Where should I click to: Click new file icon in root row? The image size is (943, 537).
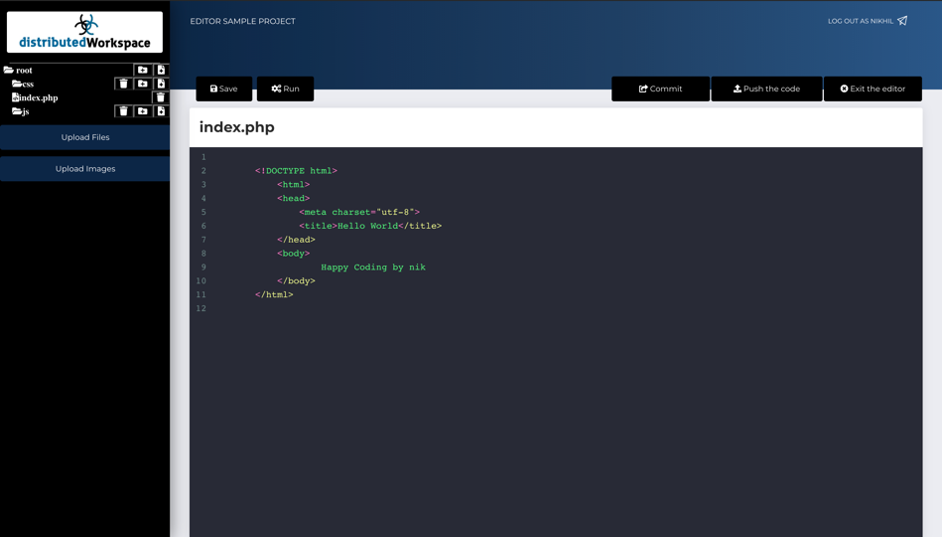[x=160, y=70]
